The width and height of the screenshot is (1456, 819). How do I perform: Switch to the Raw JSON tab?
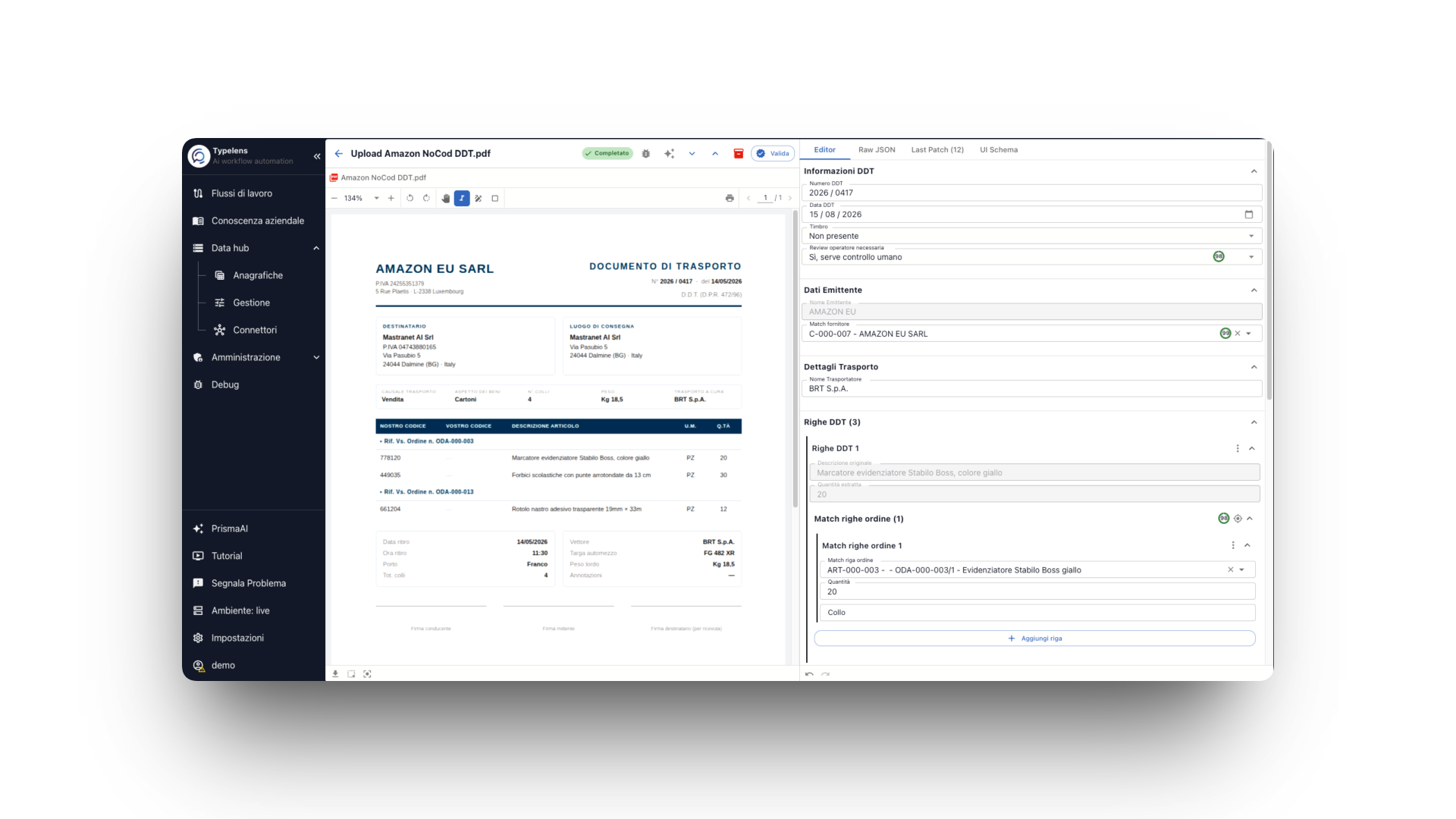(x=877, y=150)
